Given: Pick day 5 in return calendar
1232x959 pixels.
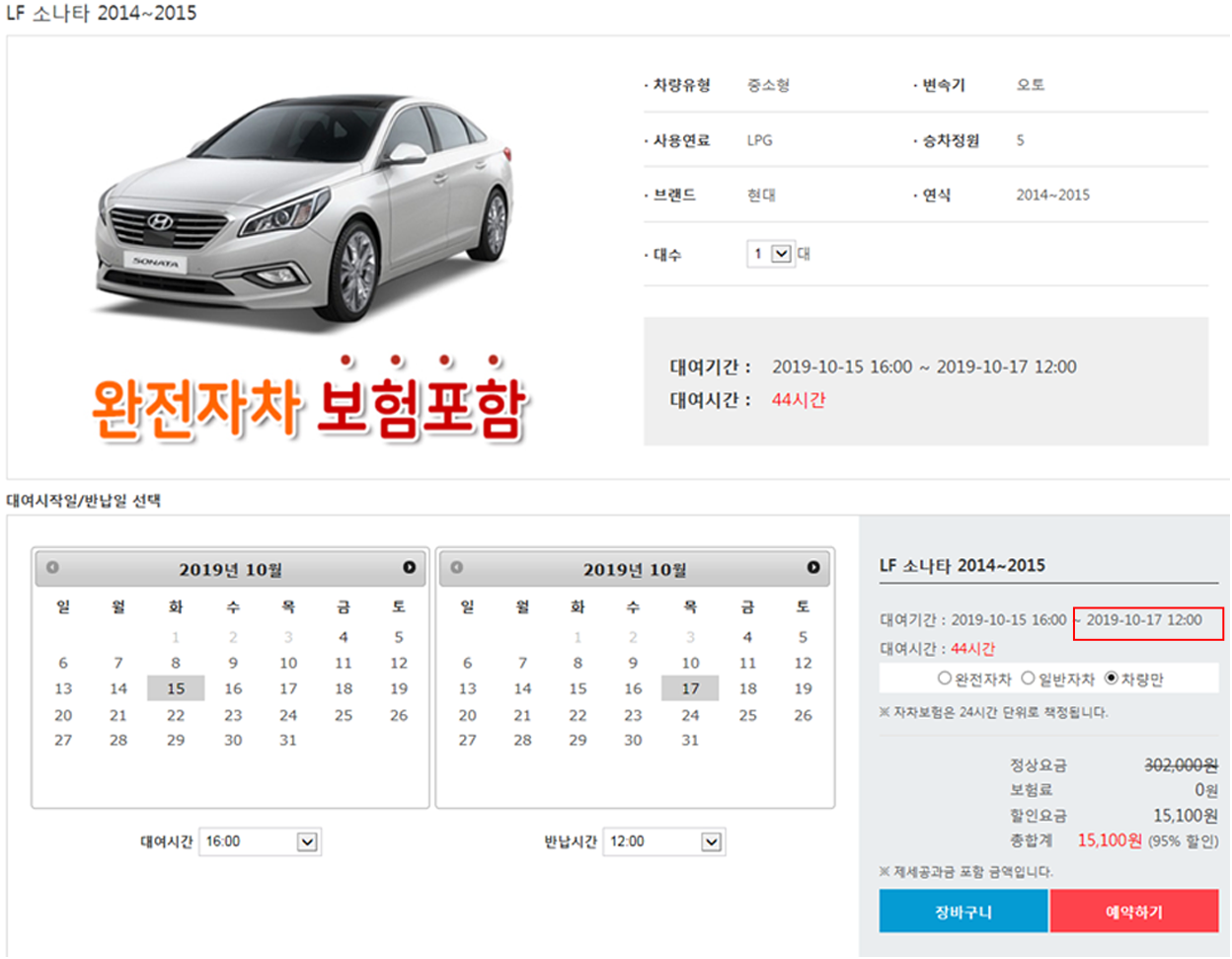Looking at the screenshot, I should pos(803,637).
